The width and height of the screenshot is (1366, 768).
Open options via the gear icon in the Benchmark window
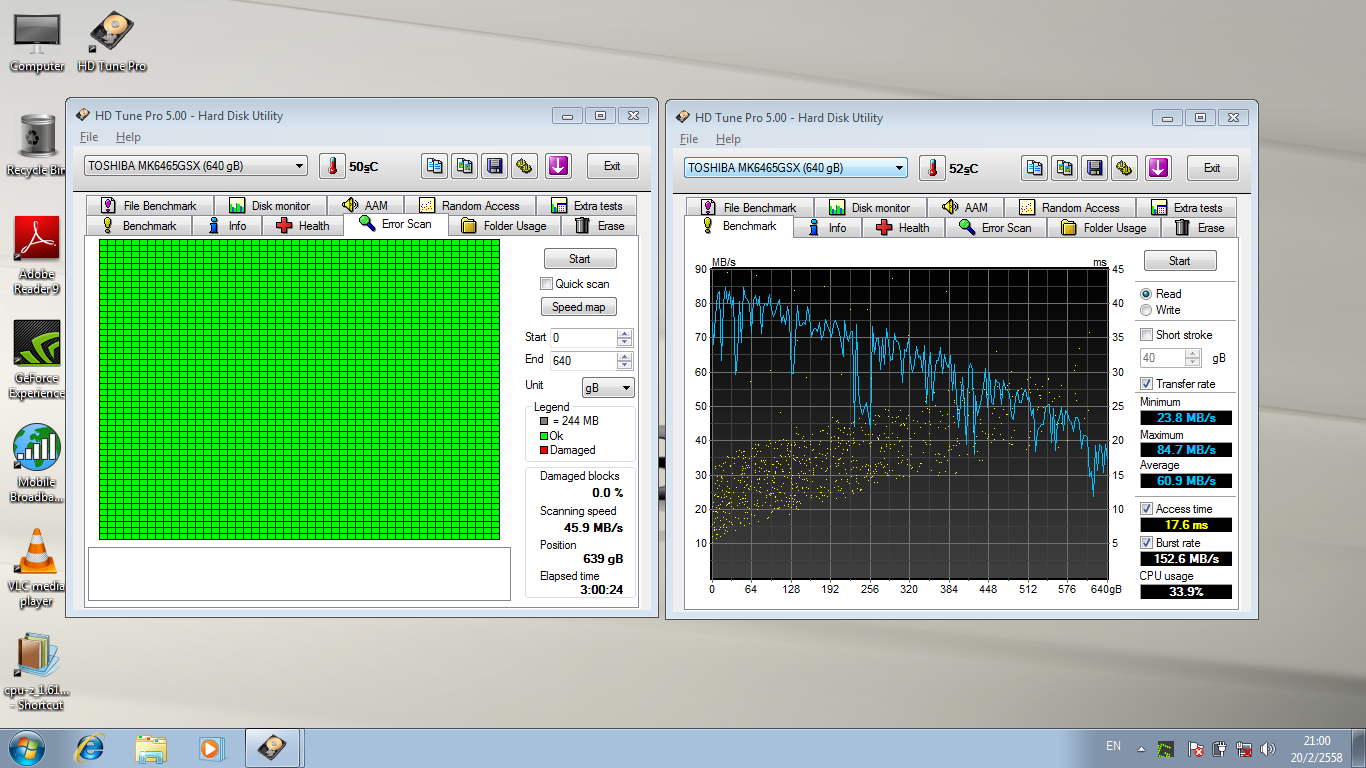click(1126, 168)
